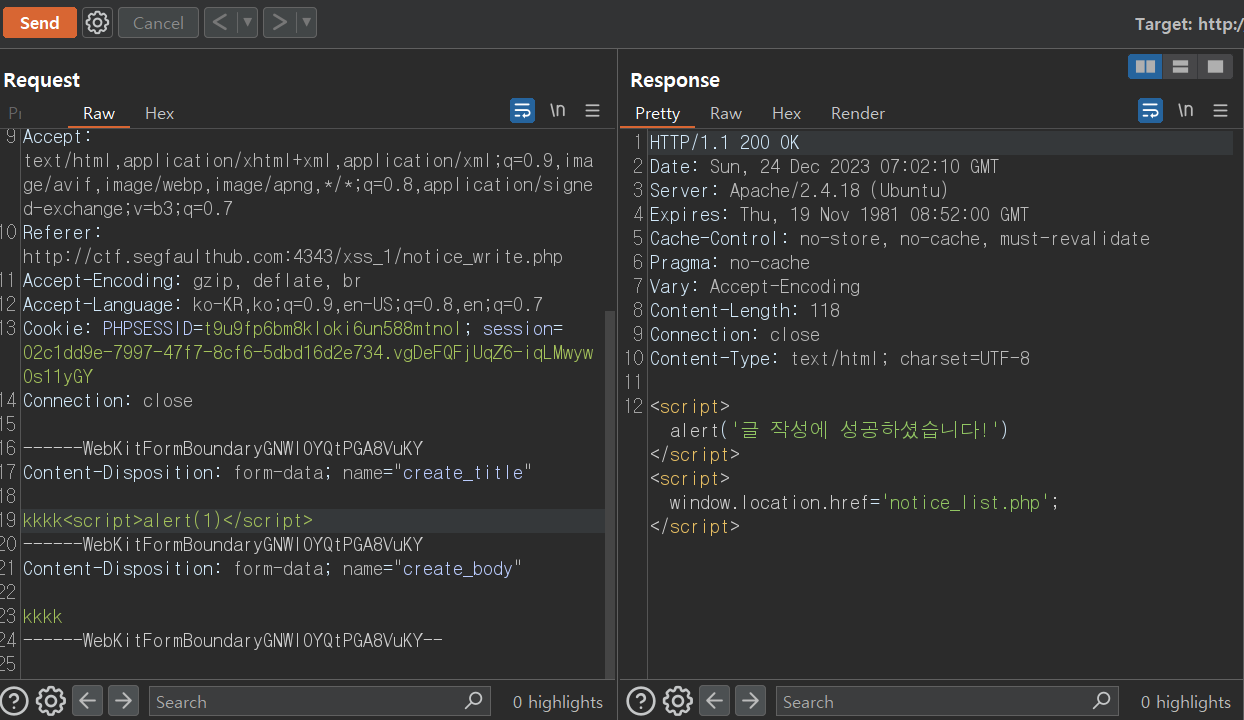Select Response Raw tab
The width and height of the screenshot is (1244, 720).
[726, 113]
